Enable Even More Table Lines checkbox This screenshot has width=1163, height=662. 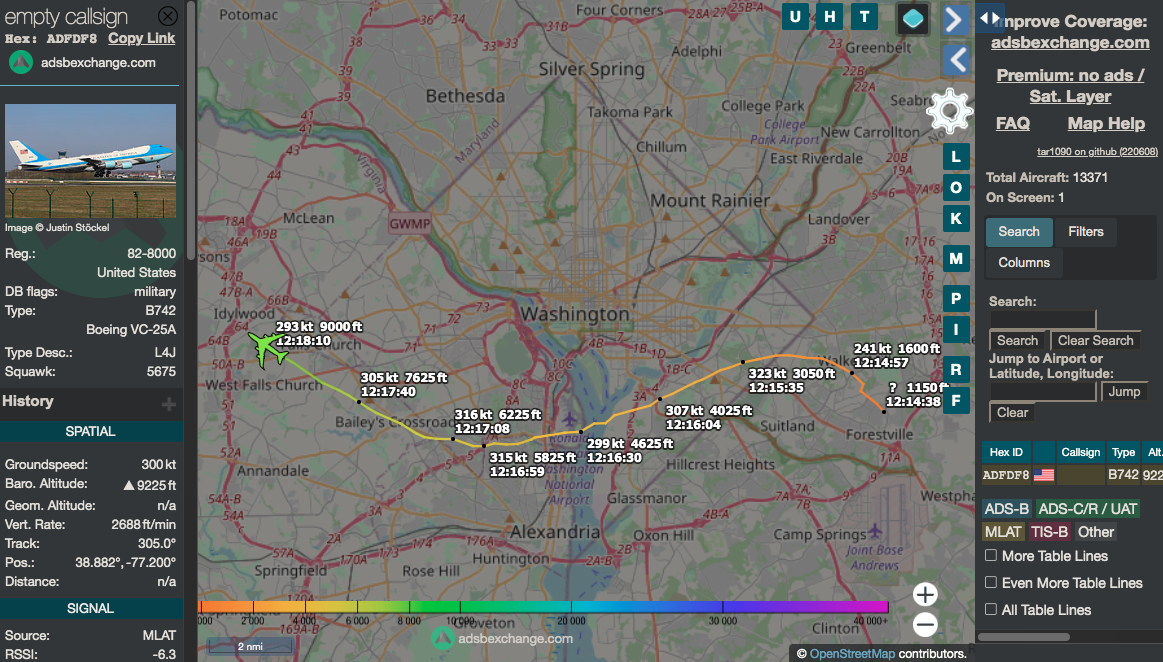click(990, 582)
